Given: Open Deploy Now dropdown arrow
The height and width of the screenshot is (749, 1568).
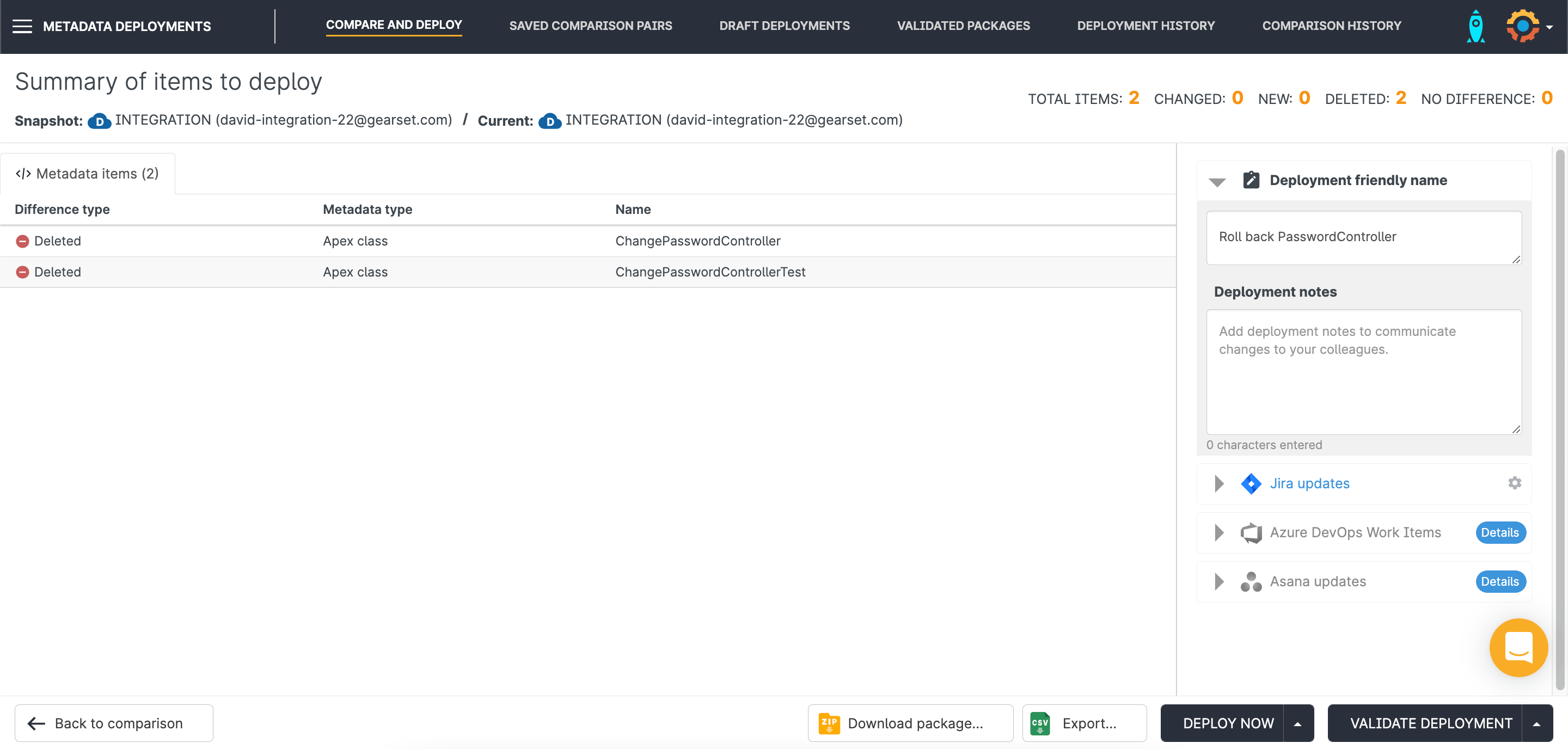Looking at the screenshot, I should [1298, 723].
